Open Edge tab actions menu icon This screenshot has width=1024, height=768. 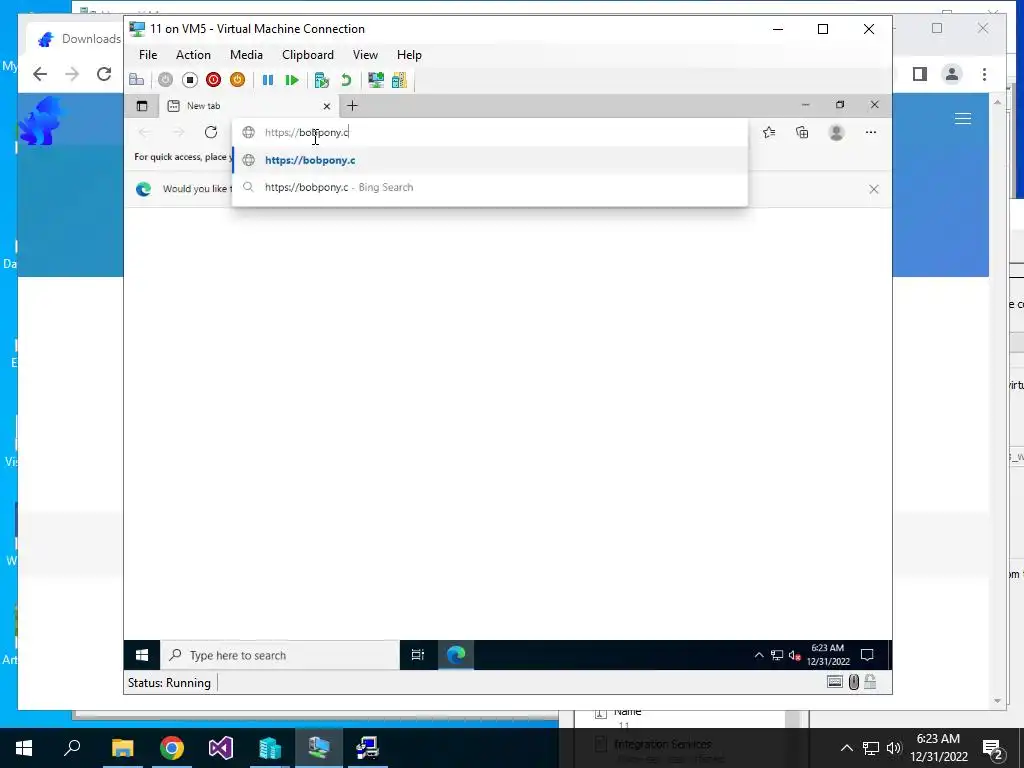coord(142,106)
